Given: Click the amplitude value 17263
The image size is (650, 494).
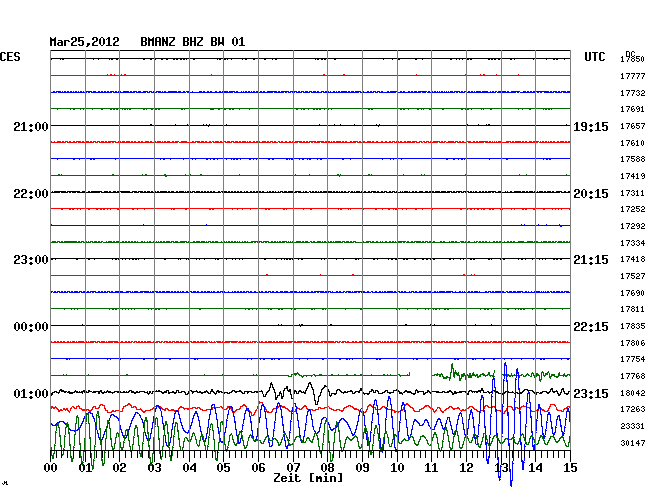Looking at the screenshot, I should [x=633, y=409].
